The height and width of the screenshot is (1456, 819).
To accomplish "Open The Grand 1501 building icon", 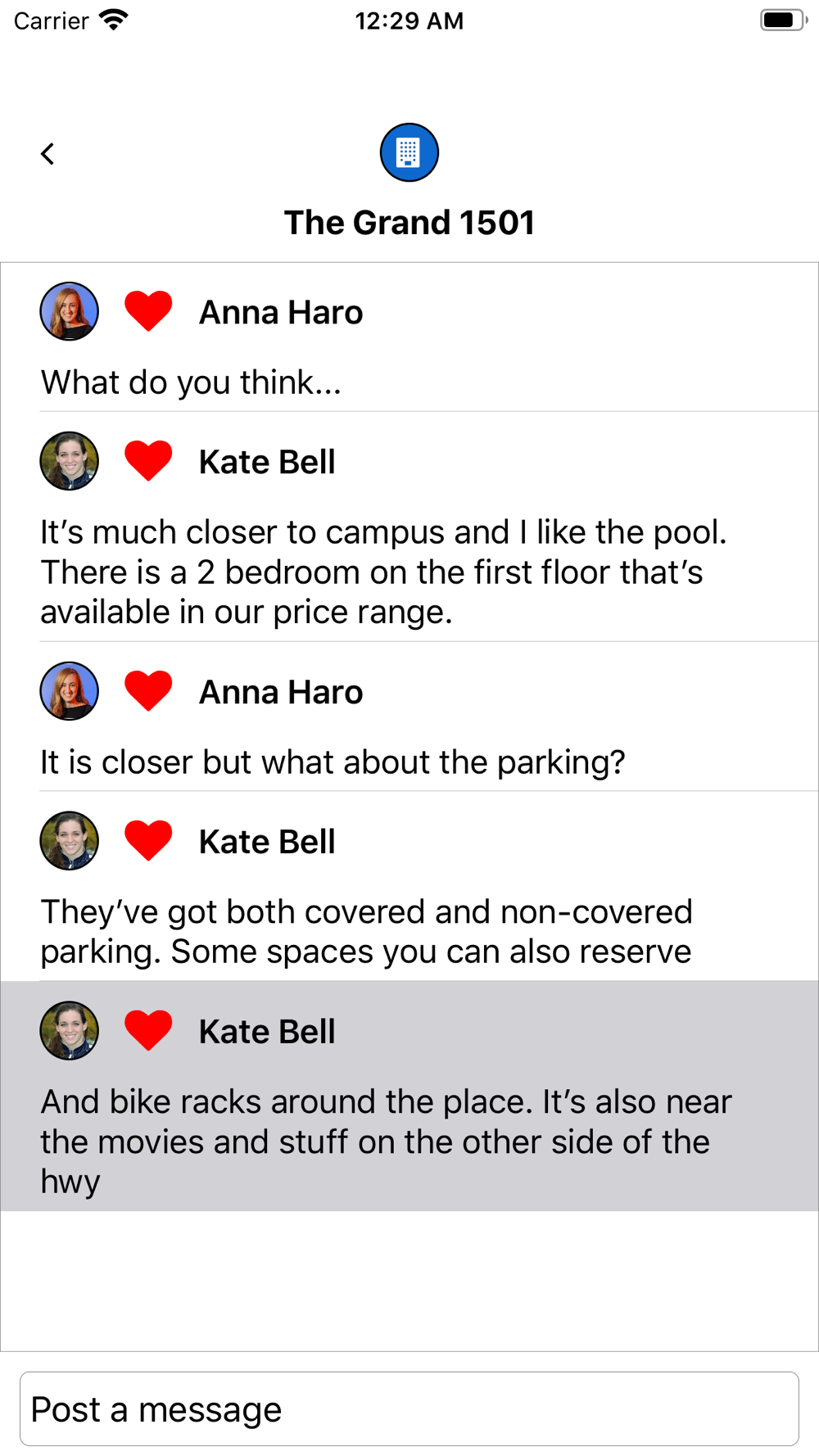I will point(409,152).
